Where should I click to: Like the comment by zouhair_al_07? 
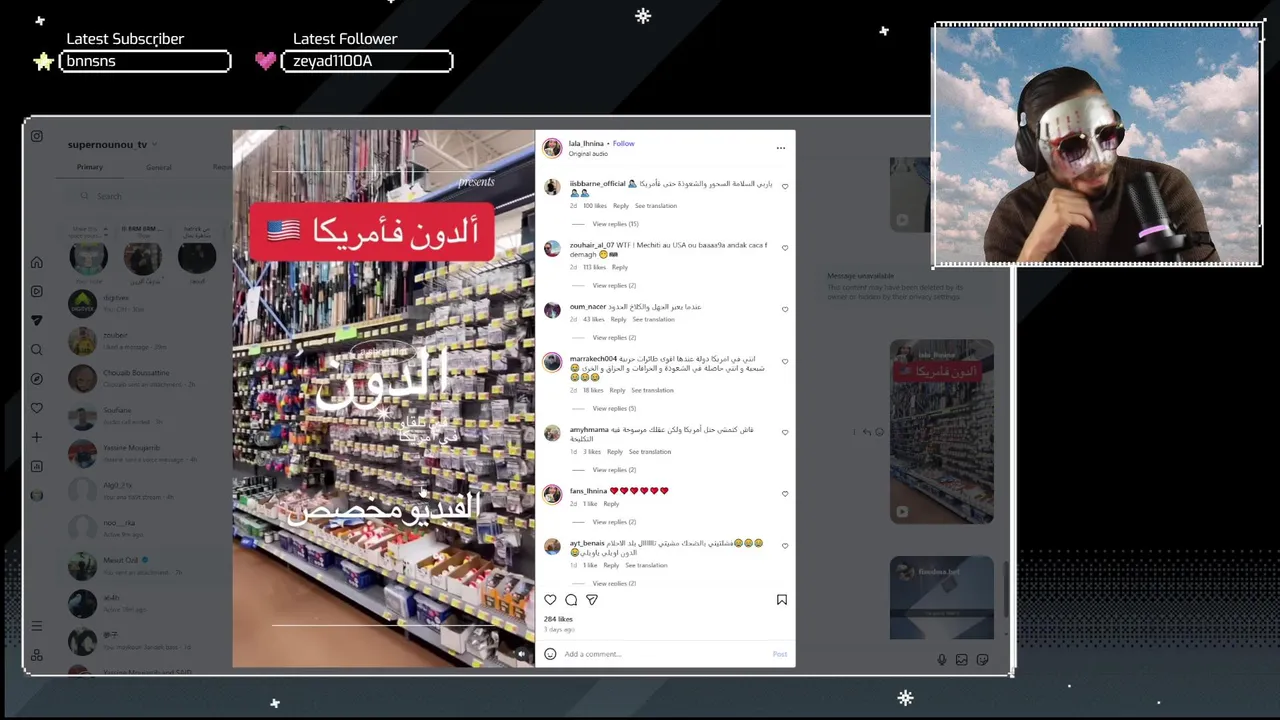pyautogui.click(x=785, y=248)
